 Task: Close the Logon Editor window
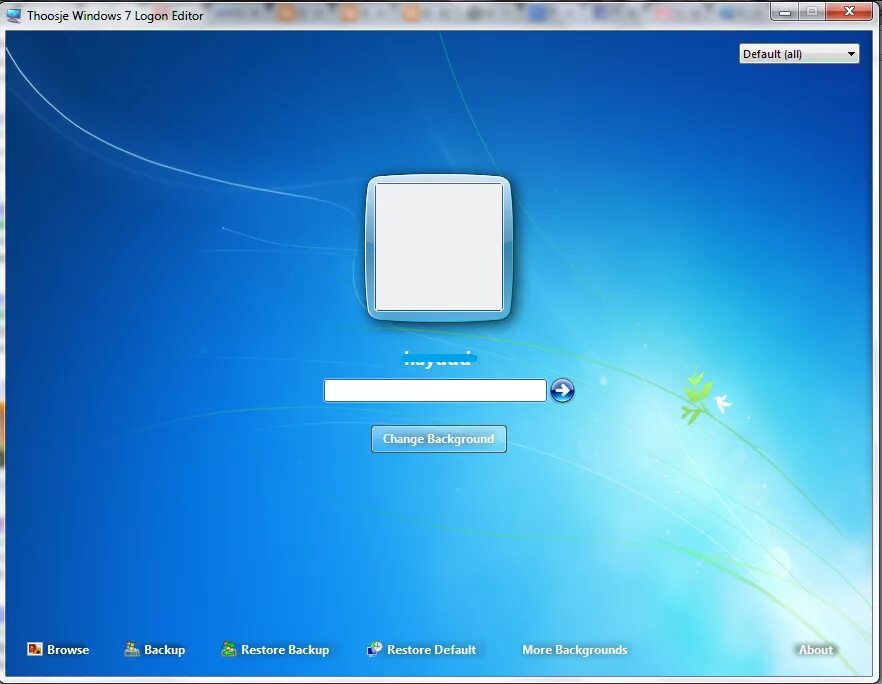coord(849,11)
